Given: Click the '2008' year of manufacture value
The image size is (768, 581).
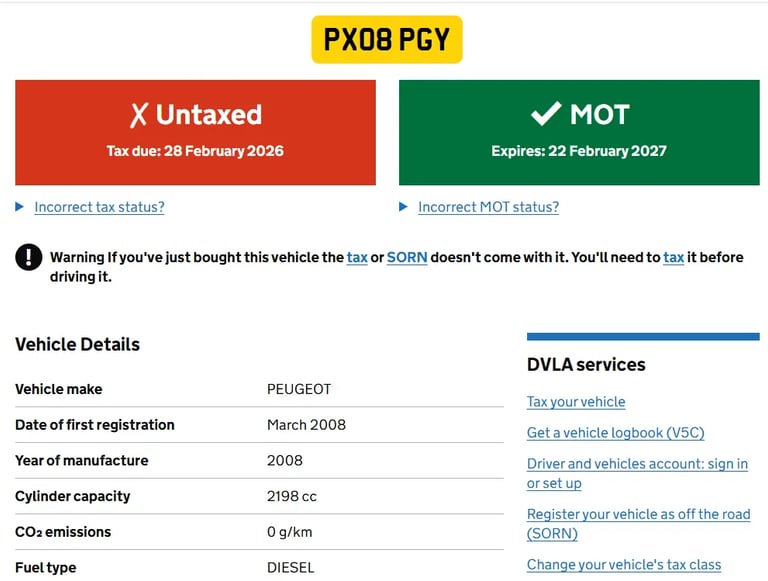Looking at the screenshot, I should tap(285, 460).
